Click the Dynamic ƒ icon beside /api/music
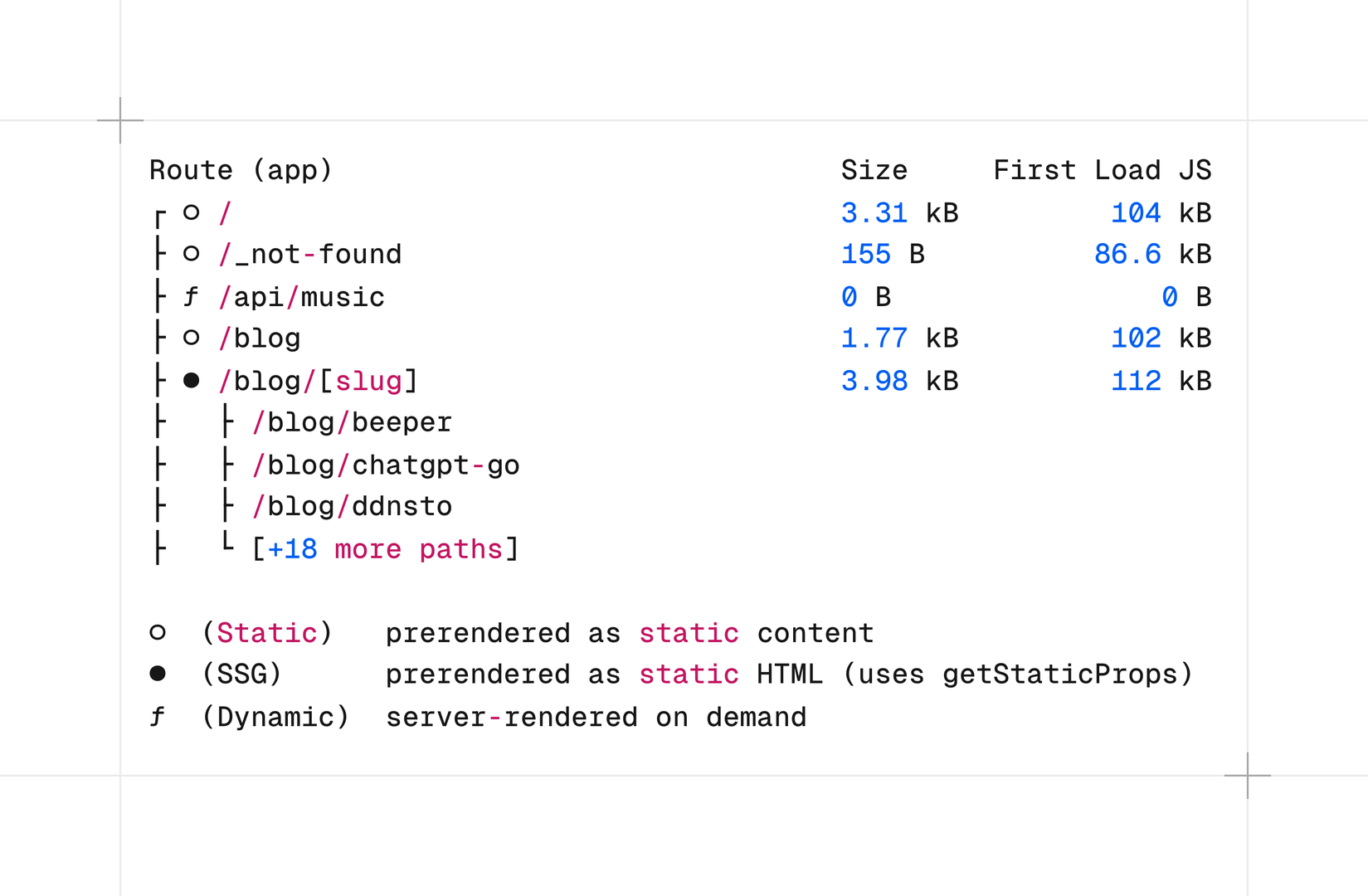This screenshot has width=1368, height=896. (191, 296)
